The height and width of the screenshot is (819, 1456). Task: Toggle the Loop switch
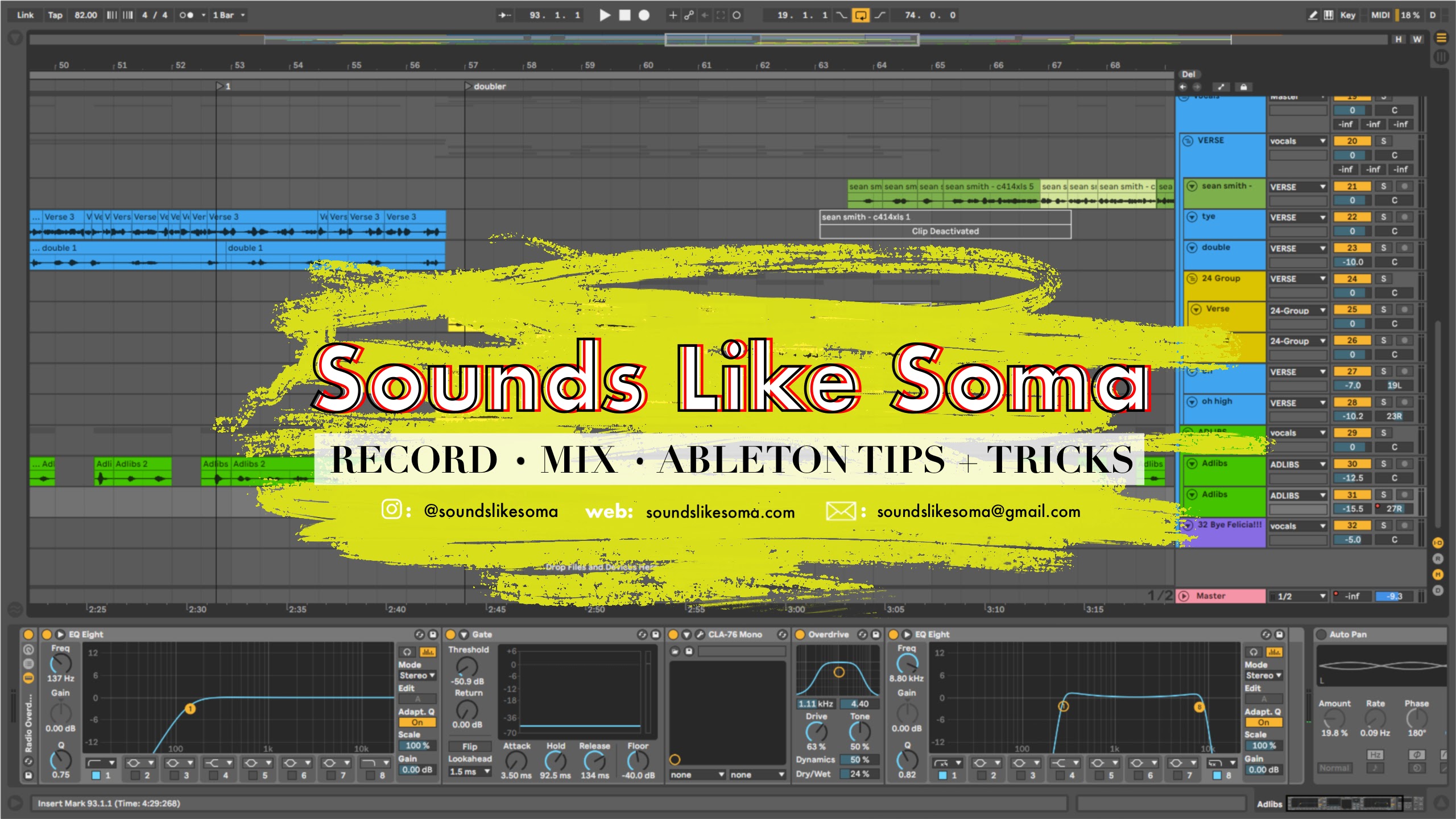[861, 15]
